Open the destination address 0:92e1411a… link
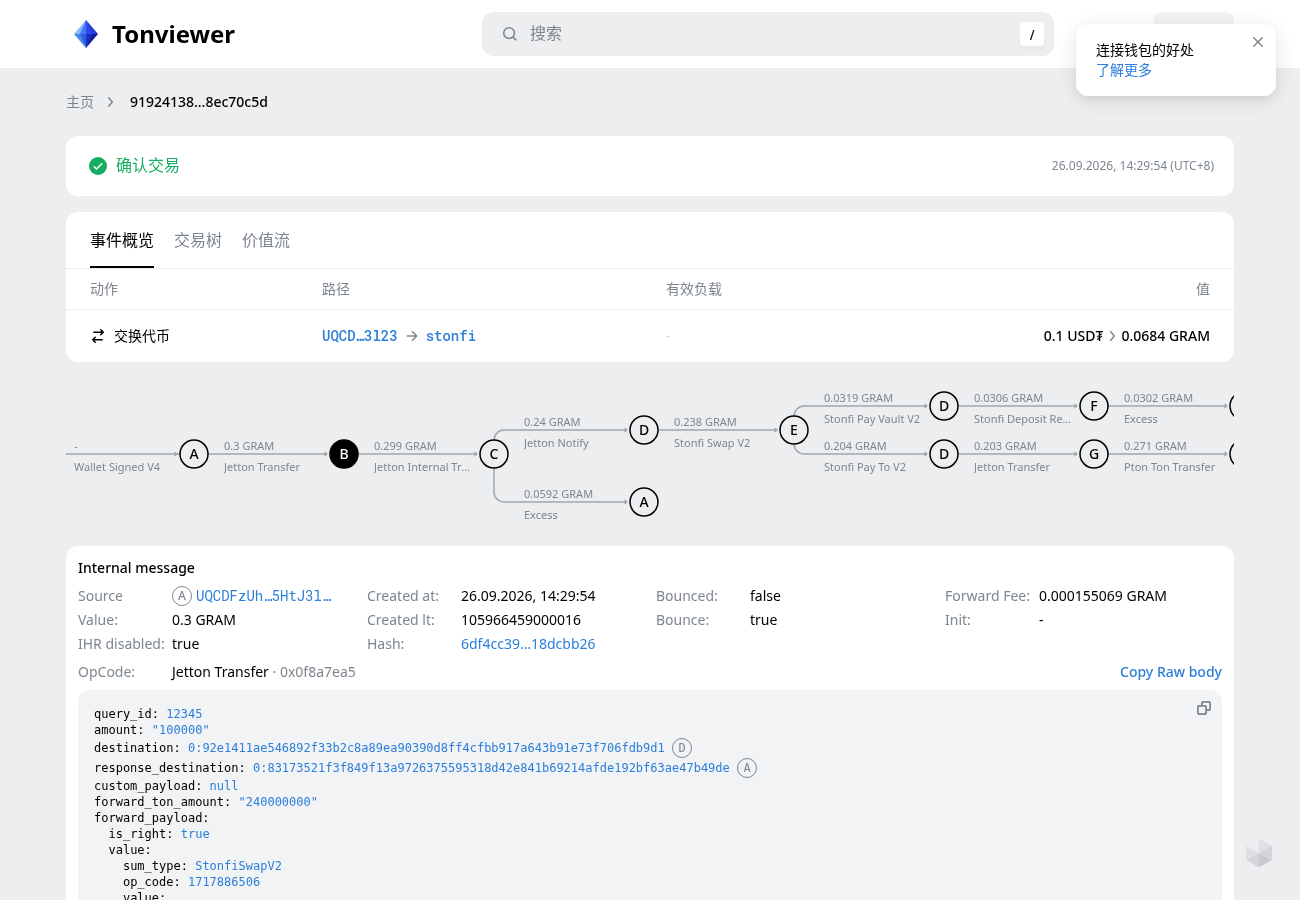Image resolution: width=1300 pixels, height=900 pixels. point(427,748)
